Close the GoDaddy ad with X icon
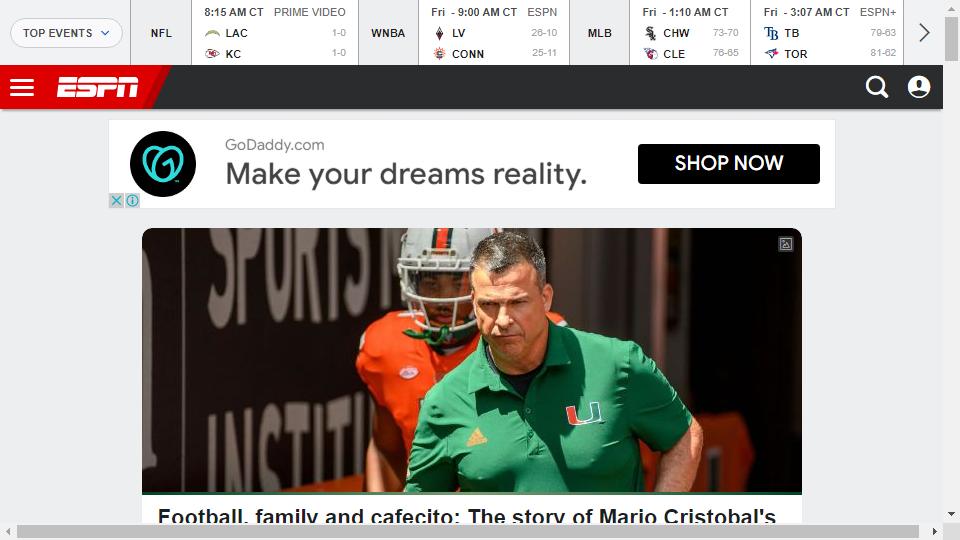Image resolution: width=960 pixels, height=540 pixels. click(116, 200)
